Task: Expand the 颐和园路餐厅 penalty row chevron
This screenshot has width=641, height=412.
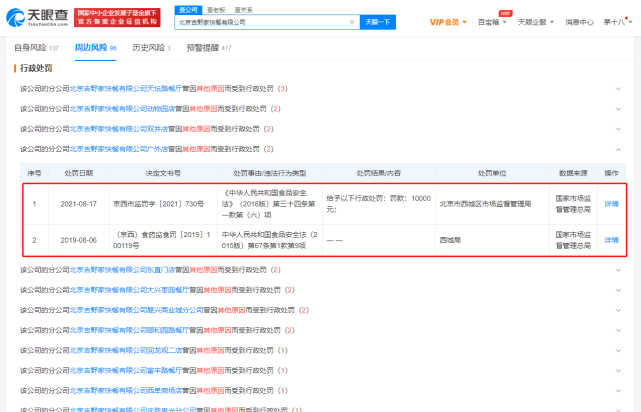Action: pyautogui.click(x=618, y=330)
